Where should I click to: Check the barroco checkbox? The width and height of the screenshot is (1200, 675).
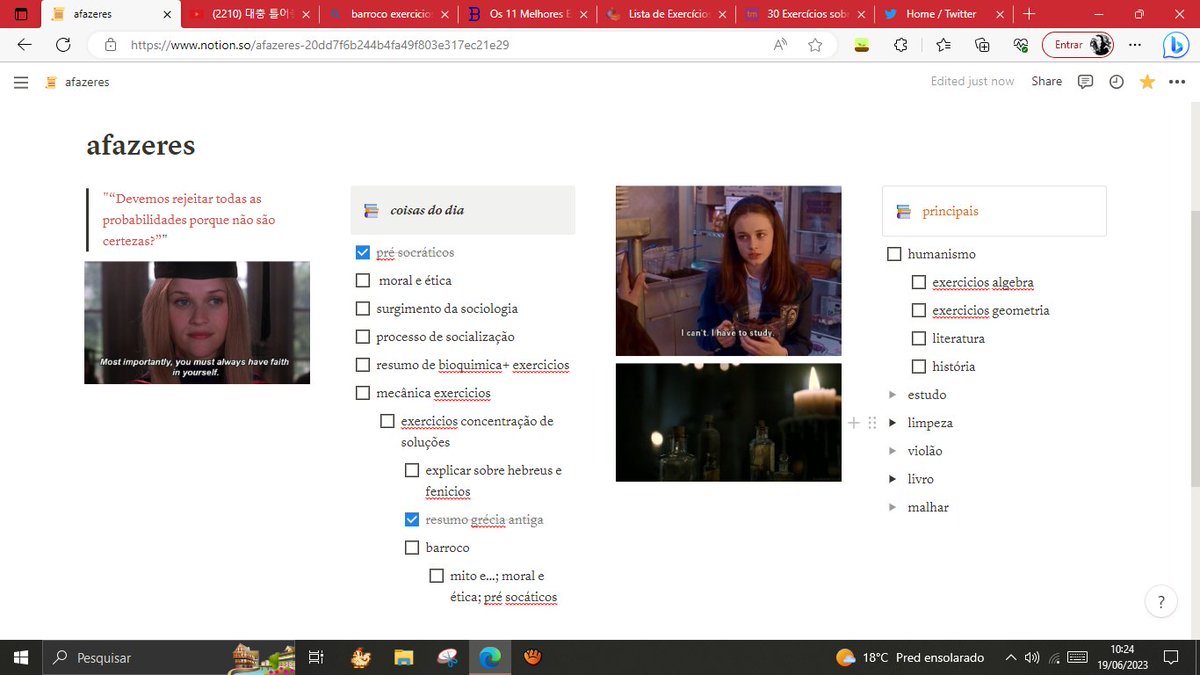pos(412,548)
